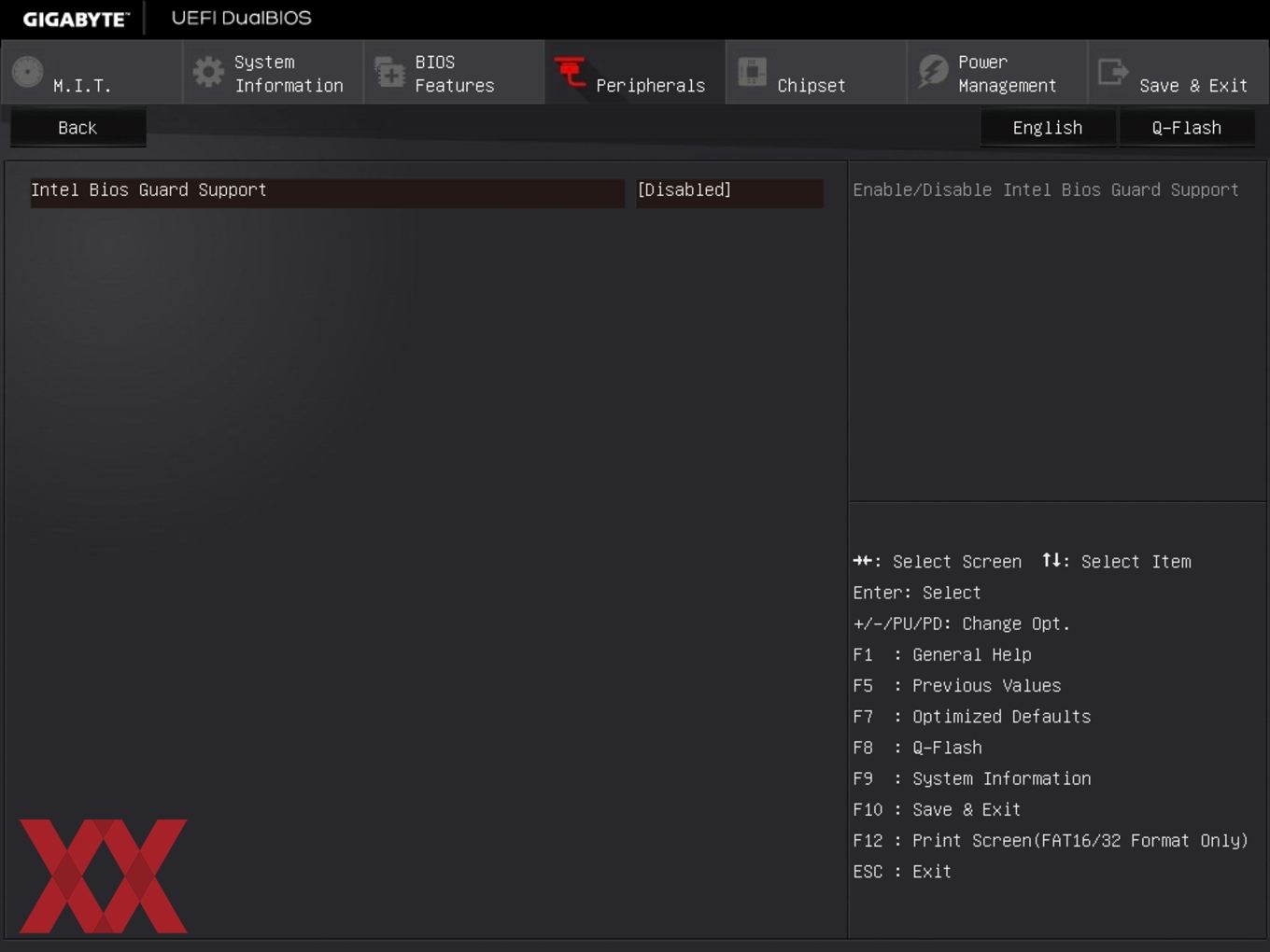The width and height of the screenshot is (1270, 952).
Task: Click the M.I.T. disc icon
Action: pos(28,72)
